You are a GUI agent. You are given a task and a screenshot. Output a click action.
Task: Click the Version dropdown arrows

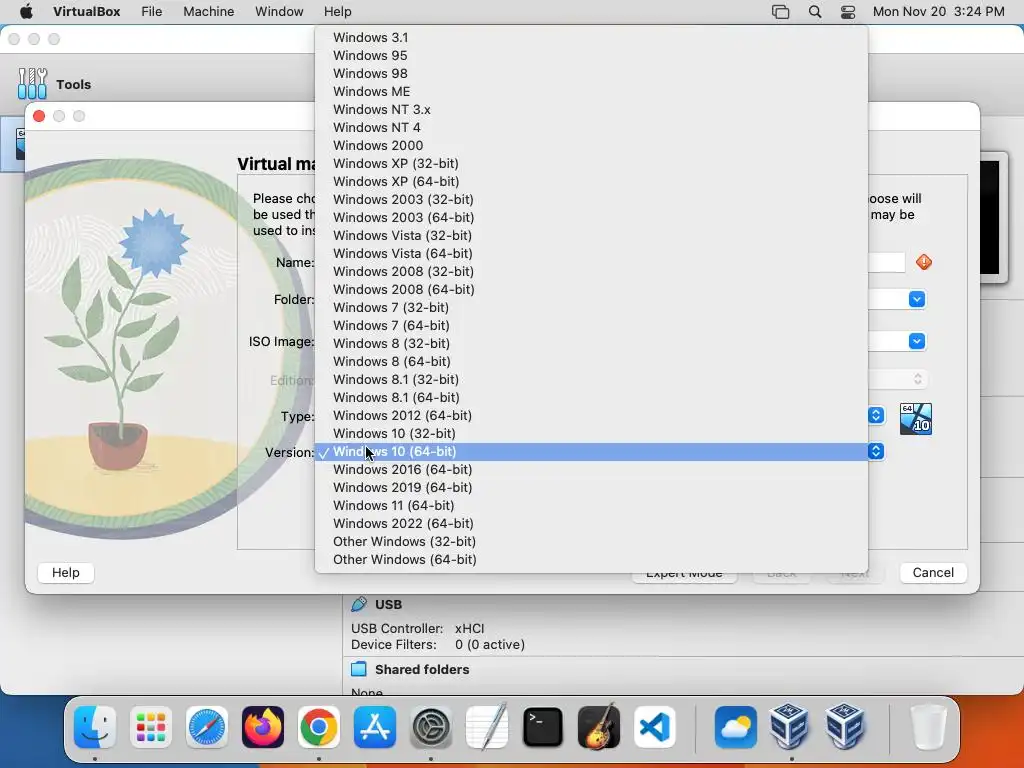pyautogui.click(x=876, y=451)
